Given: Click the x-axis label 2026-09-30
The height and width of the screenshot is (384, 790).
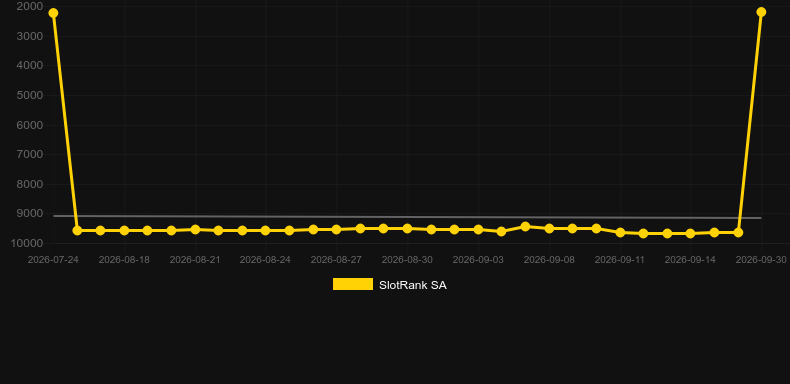Looking at the screenshot, I should point(761,260).
